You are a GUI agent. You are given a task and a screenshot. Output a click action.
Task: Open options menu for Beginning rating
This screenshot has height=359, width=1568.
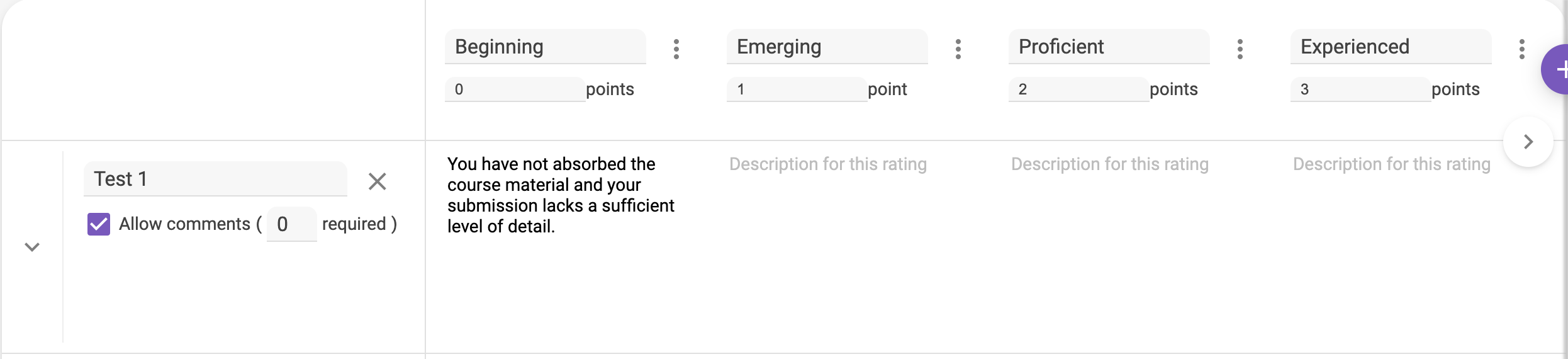click(x=676, y=49)
